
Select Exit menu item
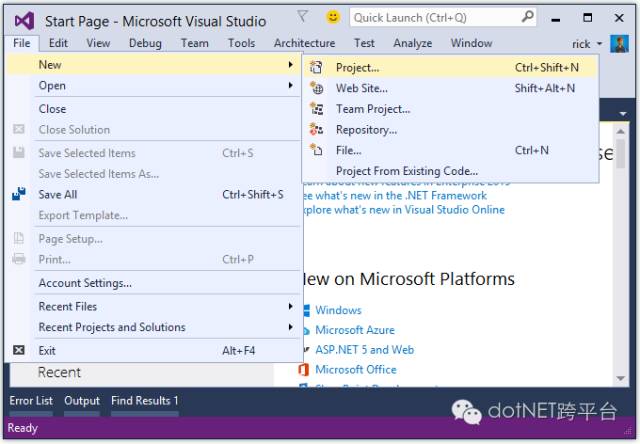(x=155, y=350)
